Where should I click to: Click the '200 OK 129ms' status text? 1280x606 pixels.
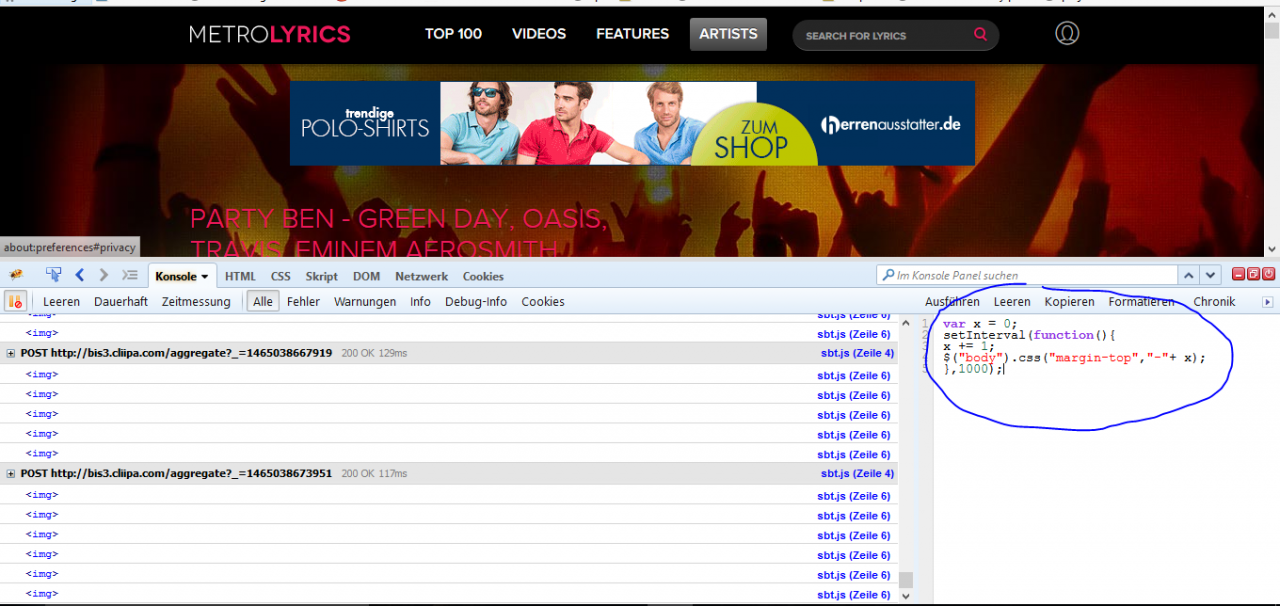(x=374, y=353)
